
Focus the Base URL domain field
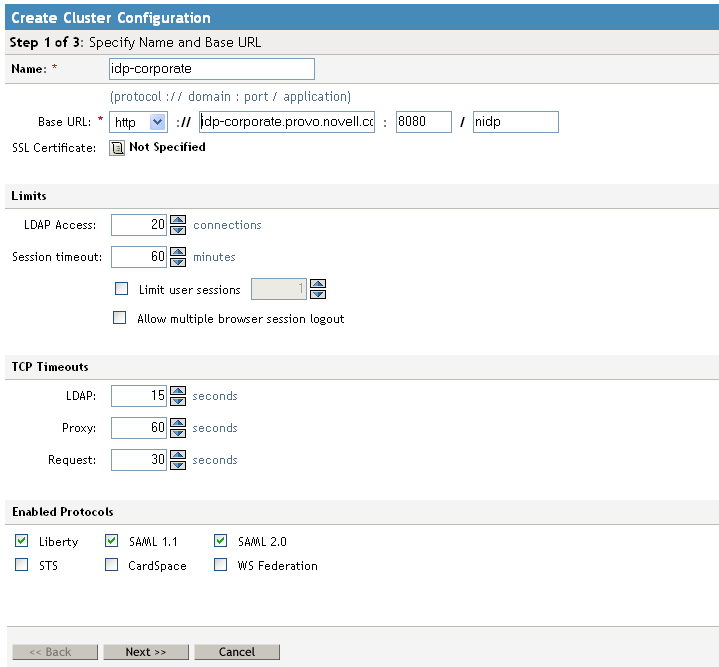(287, 122)
